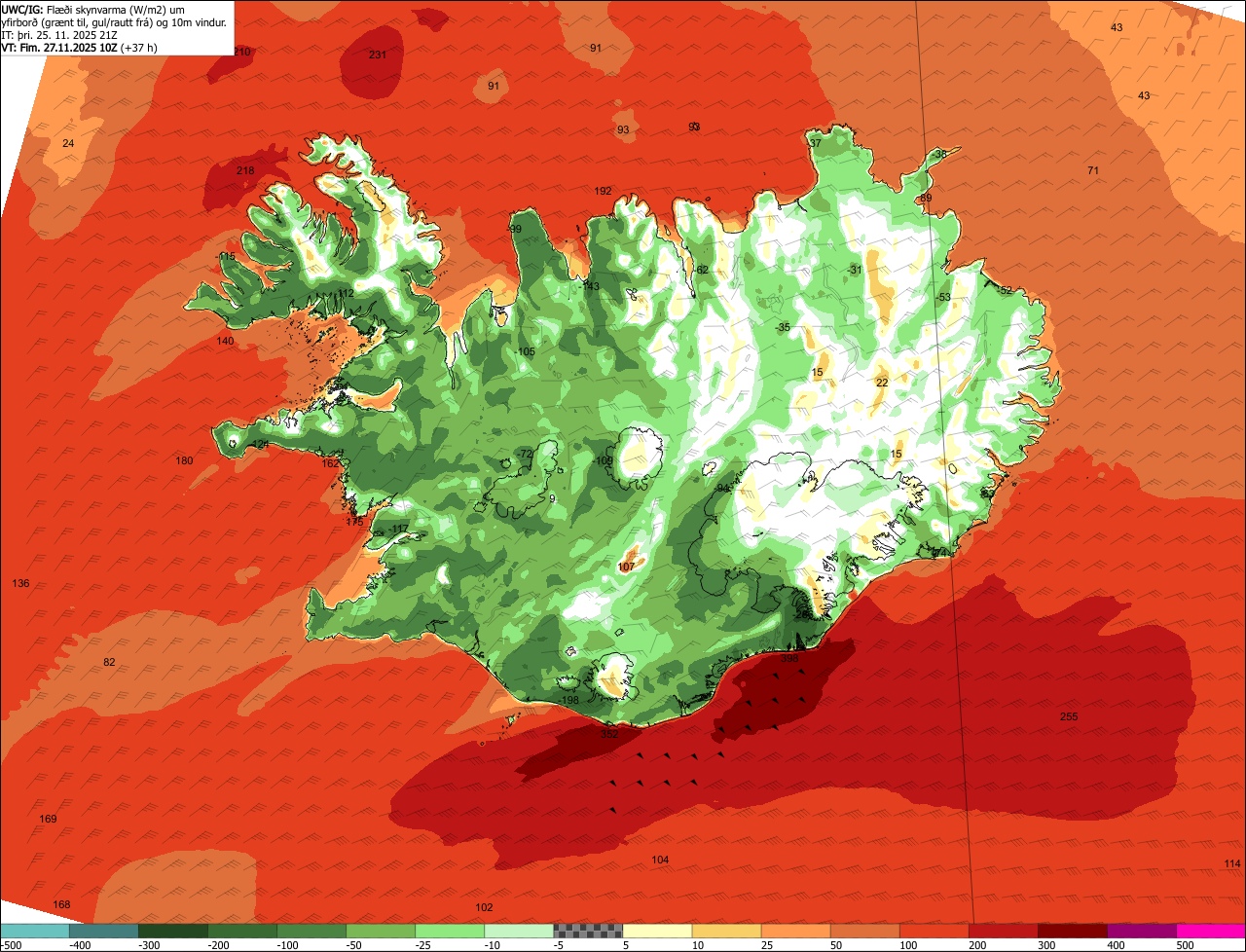Click the map value 136
The width and height of the screenshot is (1246, 952).
tap(20, 583)
